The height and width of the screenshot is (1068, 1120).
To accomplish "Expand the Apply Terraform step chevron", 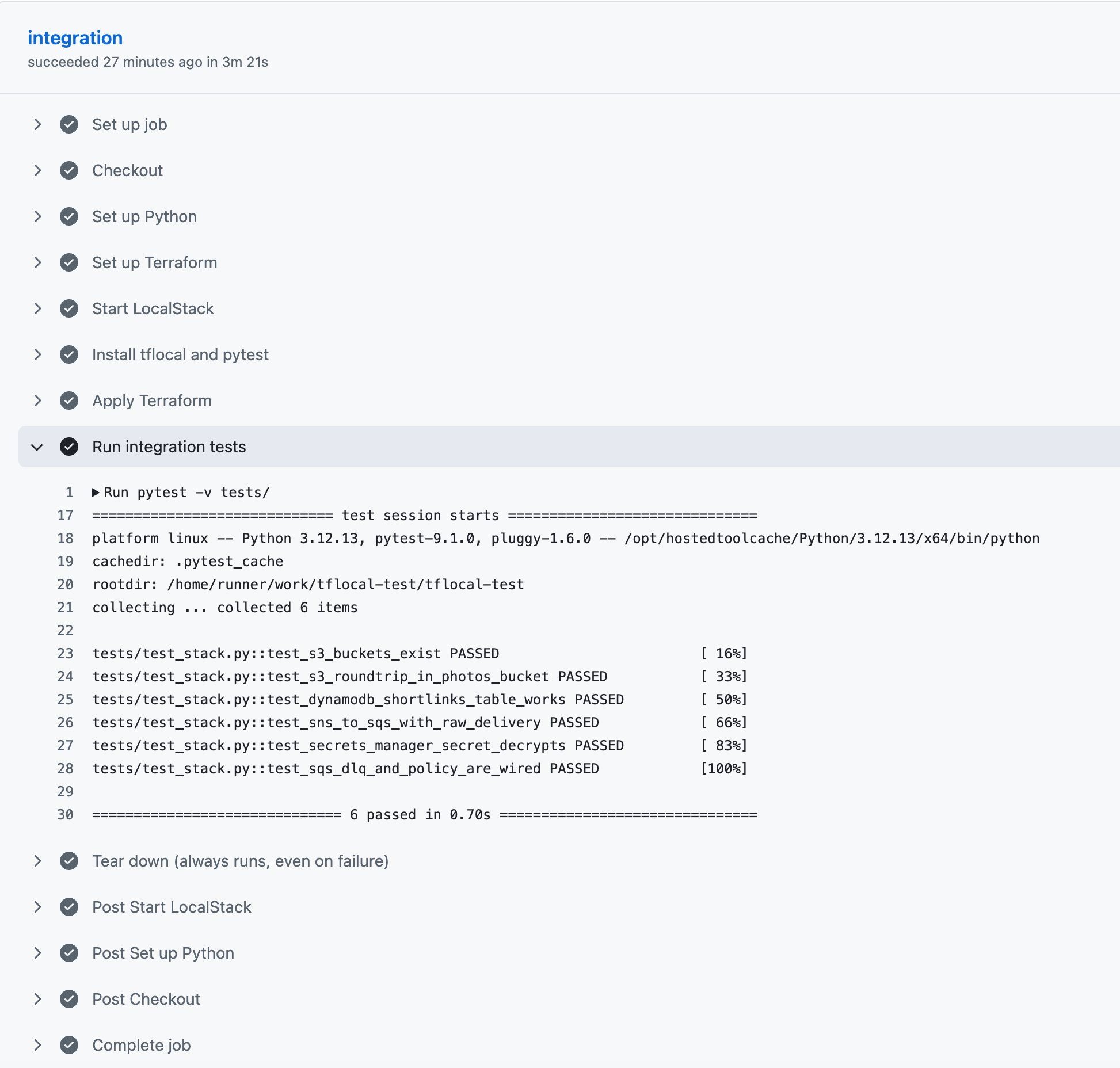I will tap(37, 401).
